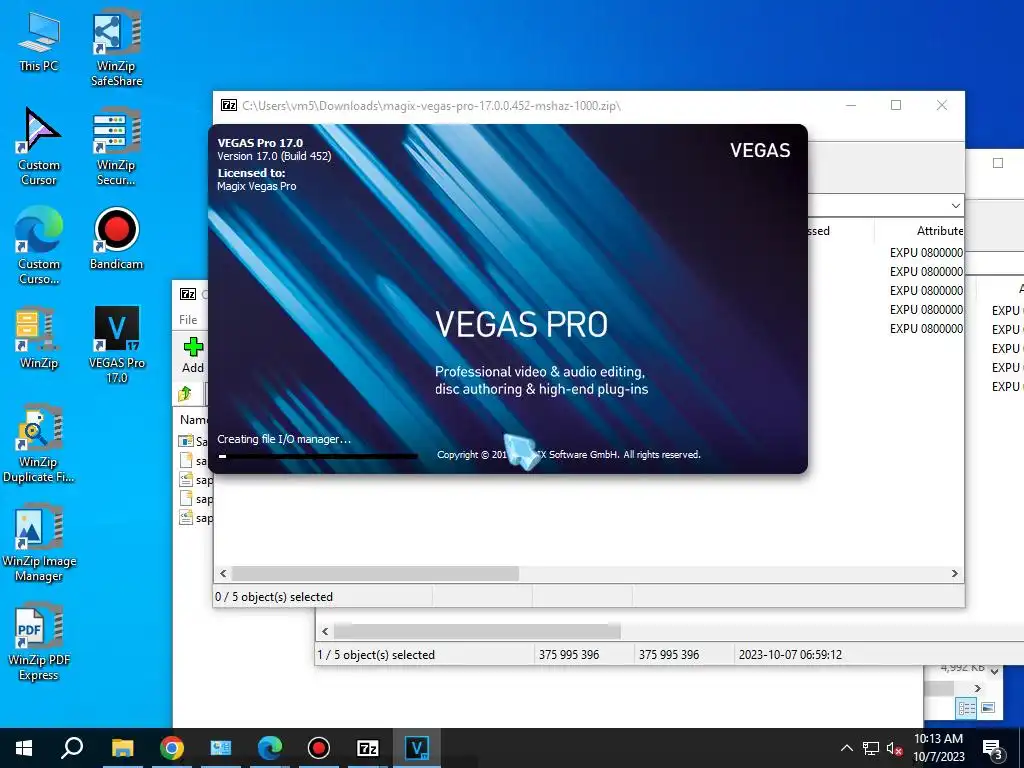Click the date 2023-10-07 06:59:12 status
Viewport: 1024px width, 768px height.
(x=790, y=654)
